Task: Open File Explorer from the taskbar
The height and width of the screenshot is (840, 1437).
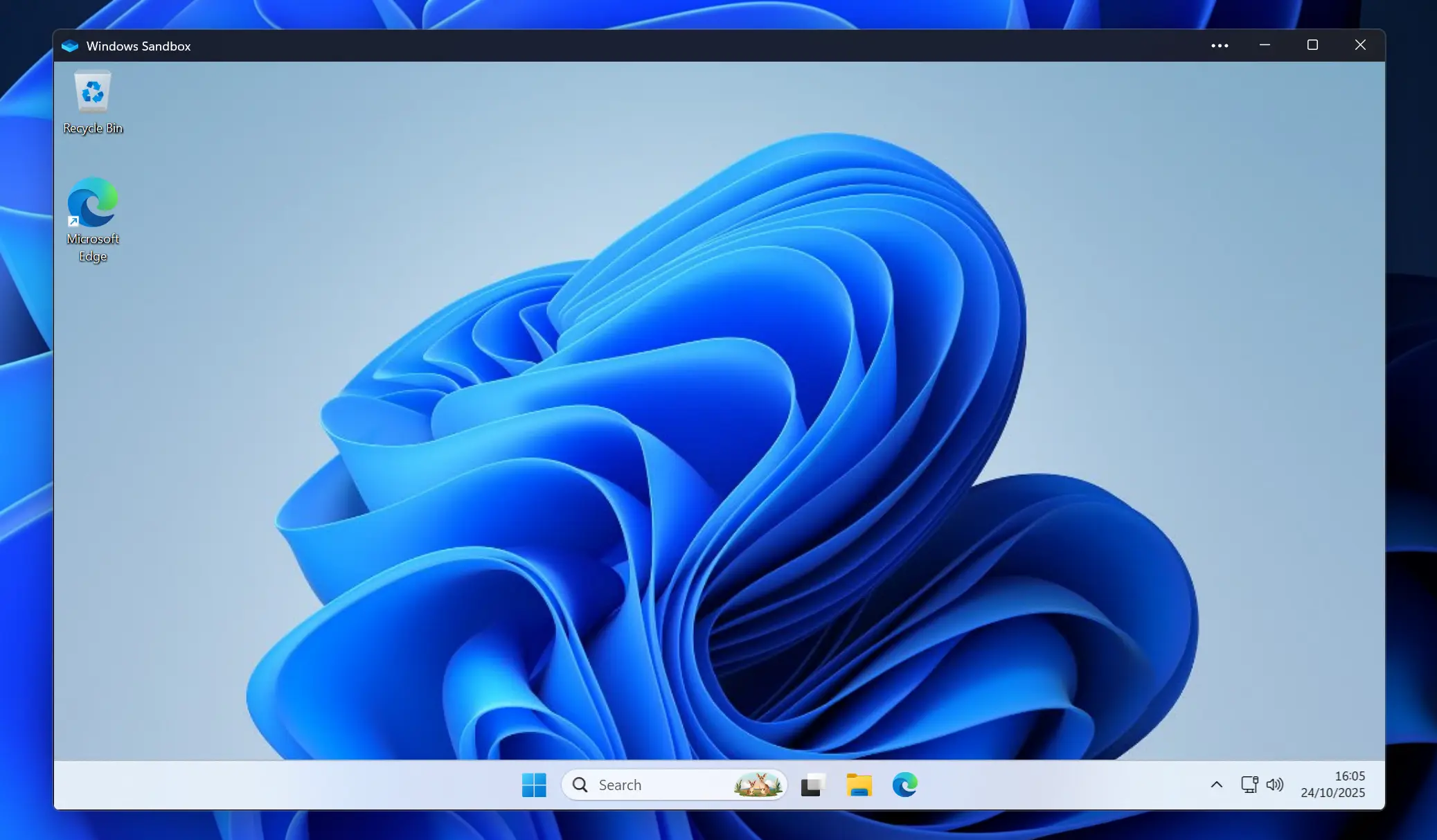Action: [x=858, y=785]
